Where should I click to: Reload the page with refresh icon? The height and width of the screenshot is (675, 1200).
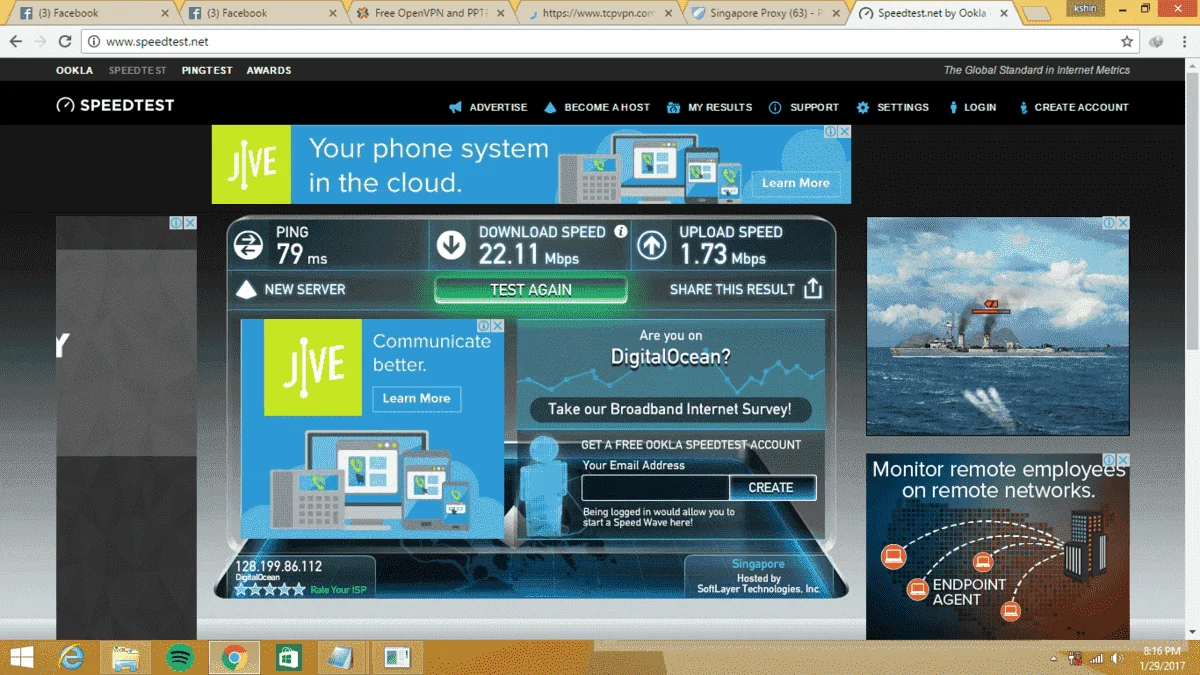(x=65, y=42)
